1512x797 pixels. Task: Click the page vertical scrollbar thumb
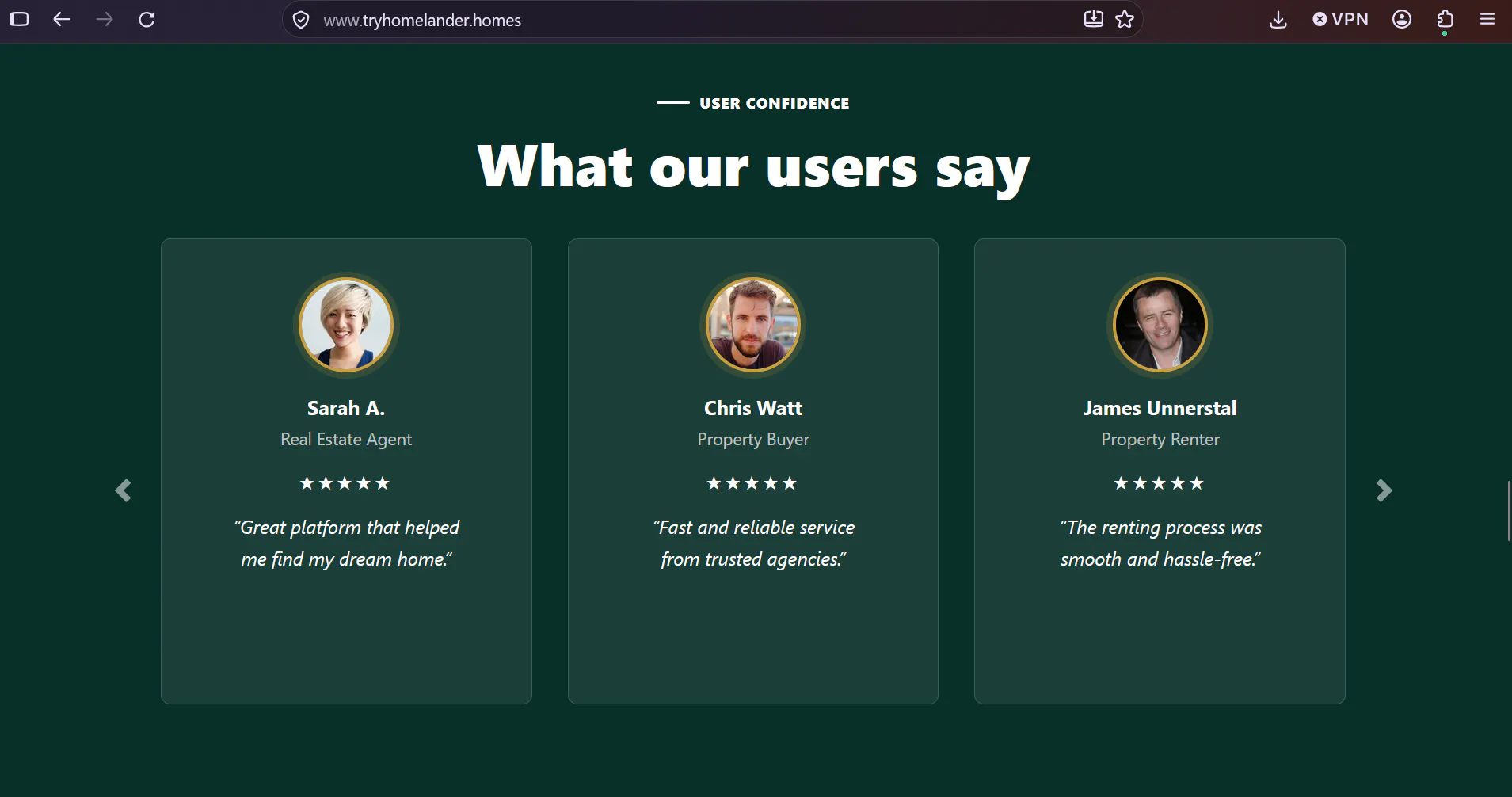[x=1509, y=511]
